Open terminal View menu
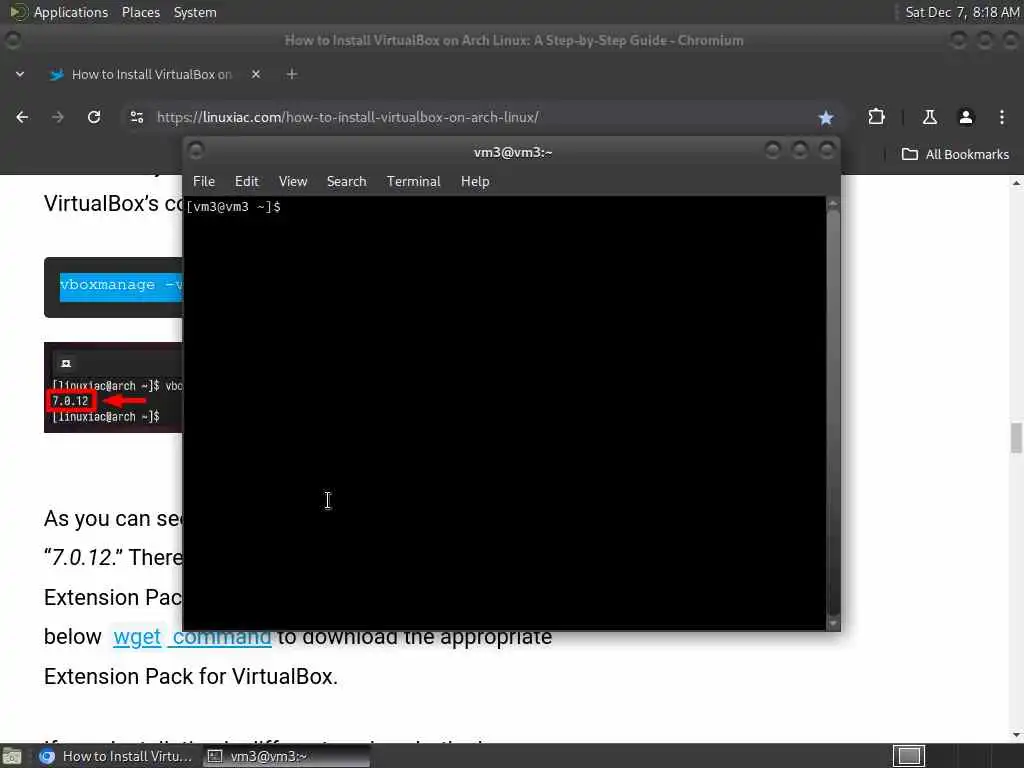1024x768 pixels. pos(293,182)
